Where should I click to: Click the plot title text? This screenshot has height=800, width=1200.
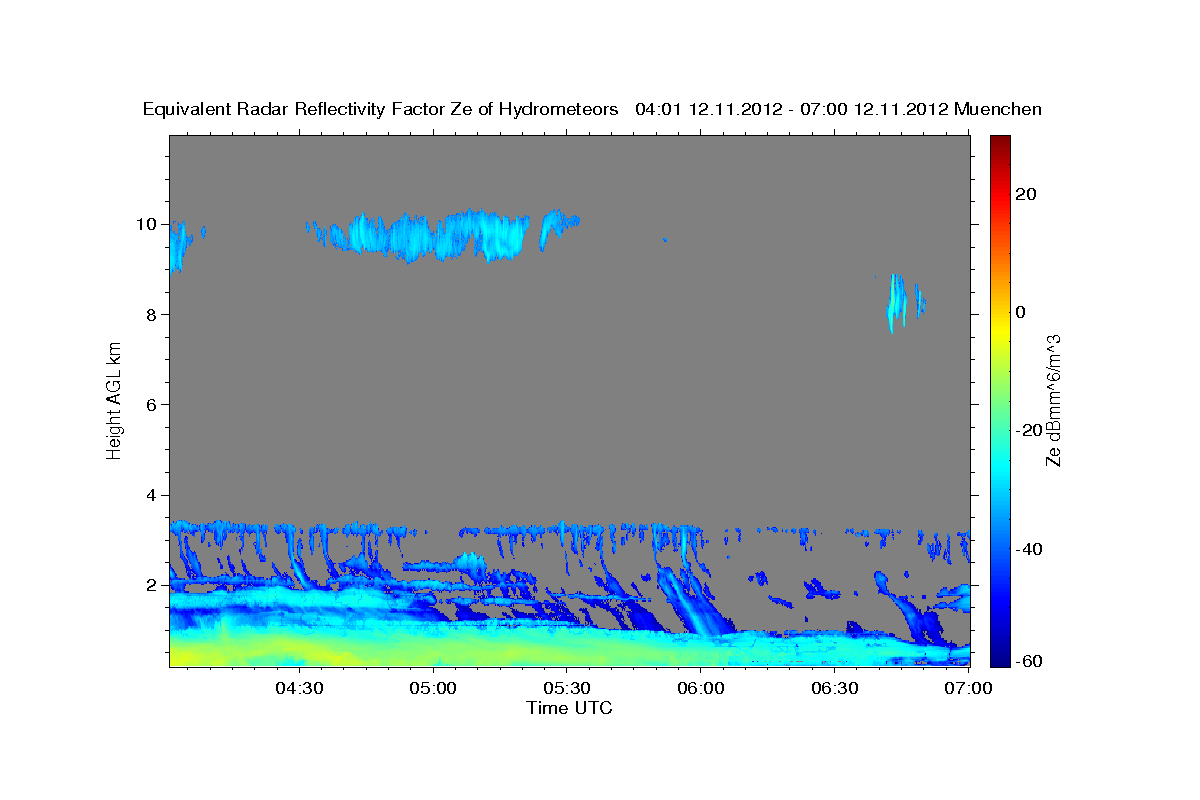(592, 109)
